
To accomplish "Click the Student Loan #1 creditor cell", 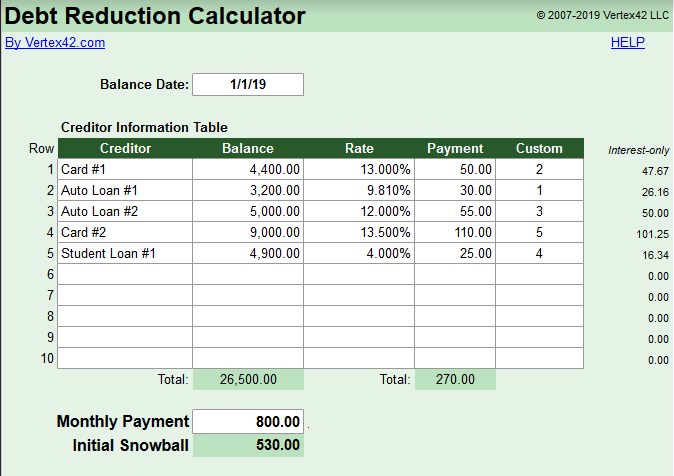I will pos(124,254).
